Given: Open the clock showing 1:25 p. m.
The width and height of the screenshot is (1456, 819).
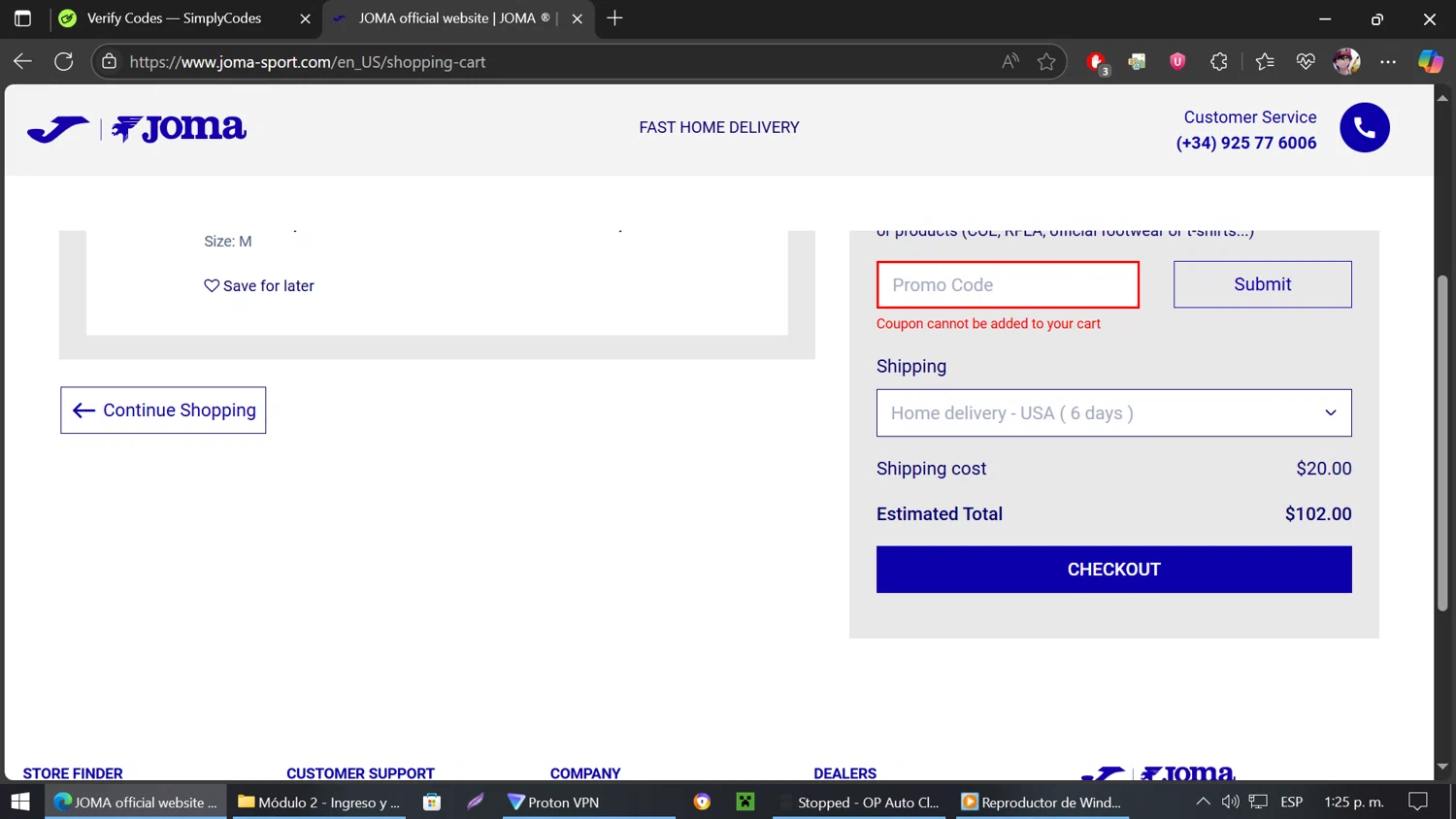Looking at the screenshot, I should tap(1354, 803).
